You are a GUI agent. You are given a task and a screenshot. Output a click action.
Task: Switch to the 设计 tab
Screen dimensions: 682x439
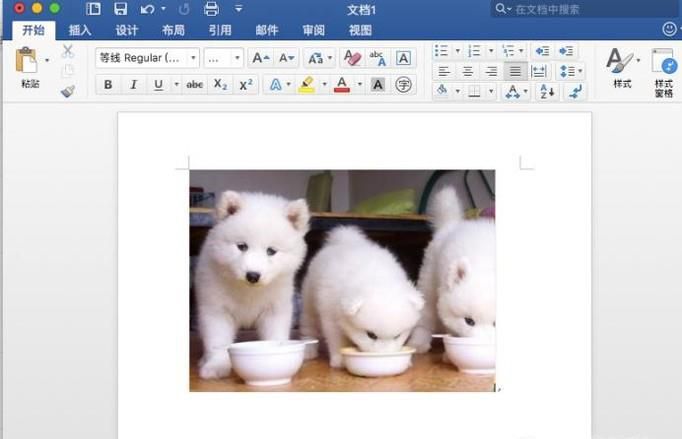click(x=127, y=30)
